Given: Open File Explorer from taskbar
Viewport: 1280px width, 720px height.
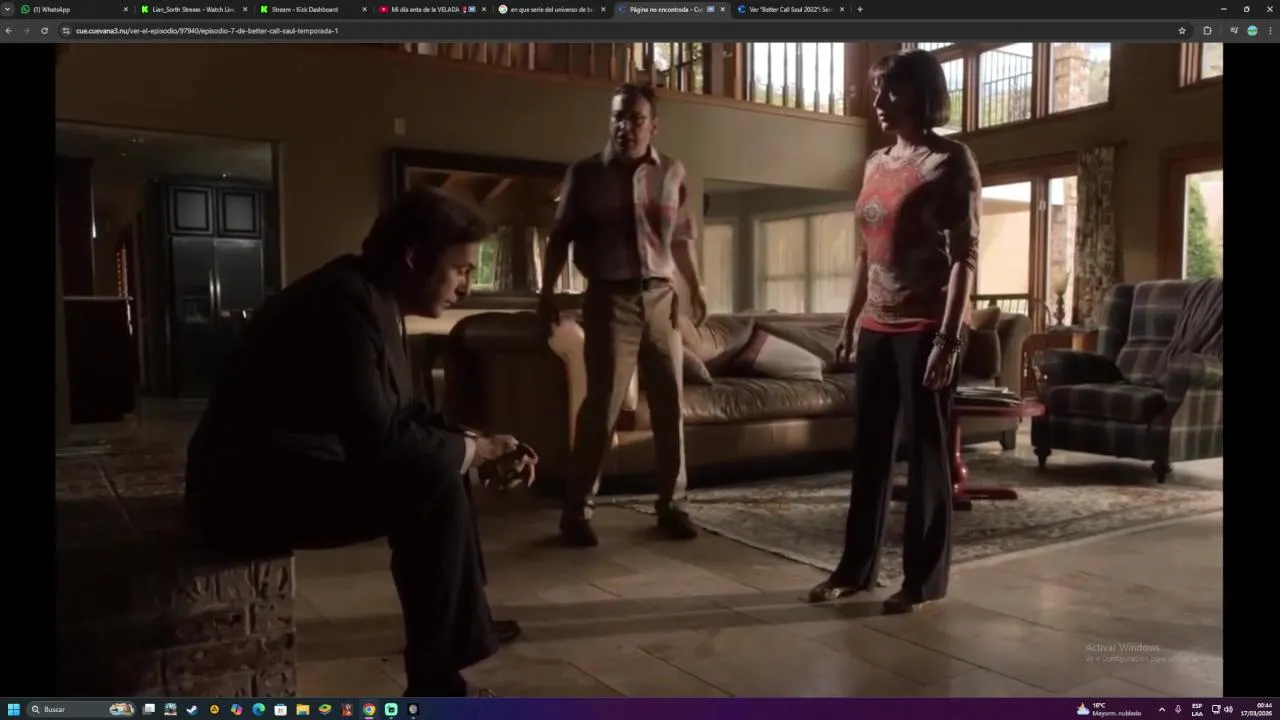Looking at the screenshot, I should click(303, 709).
